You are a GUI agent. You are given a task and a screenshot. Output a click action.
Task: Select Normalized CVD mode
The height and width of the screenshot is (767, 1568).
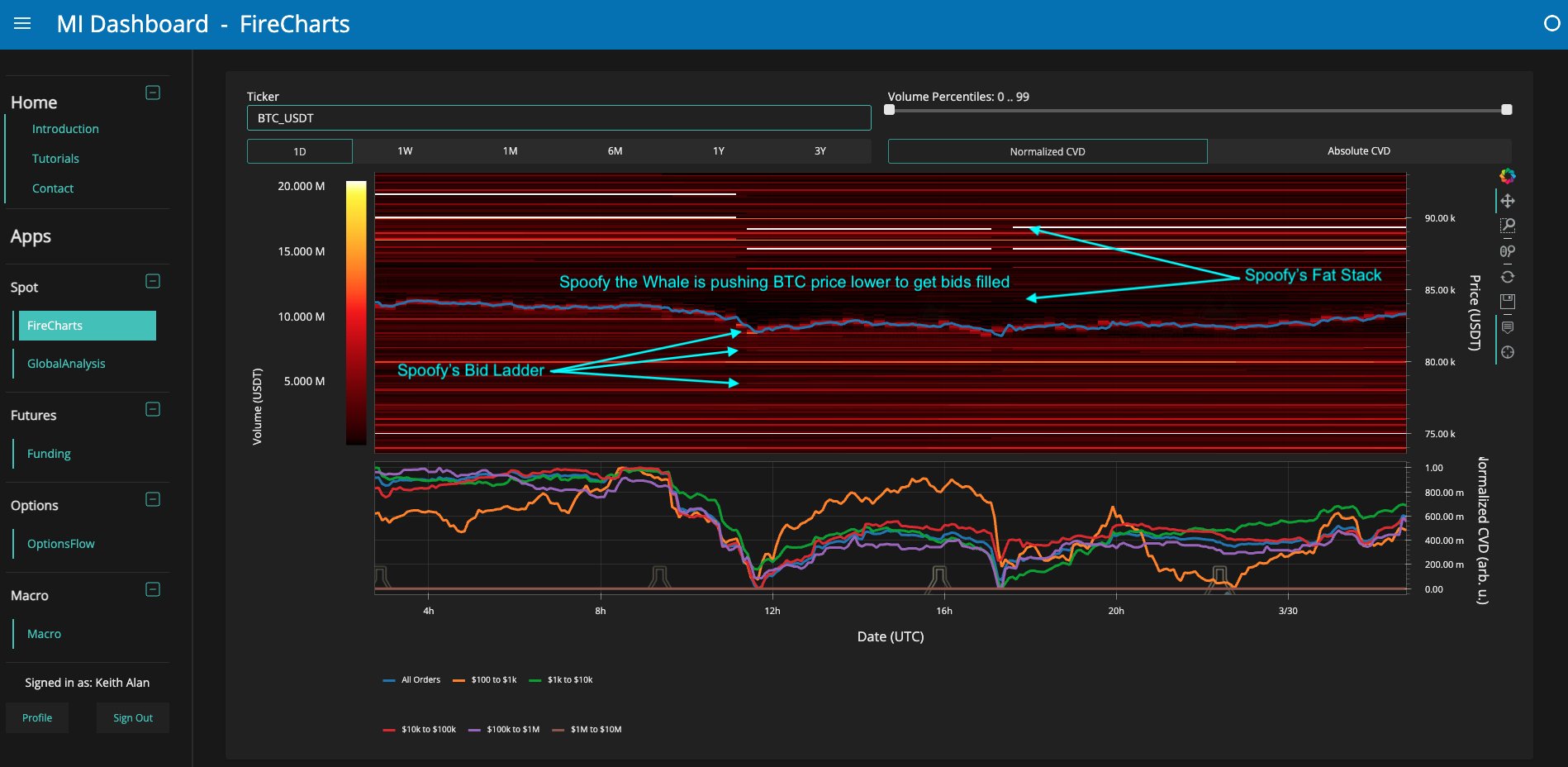click(1047, 151)
